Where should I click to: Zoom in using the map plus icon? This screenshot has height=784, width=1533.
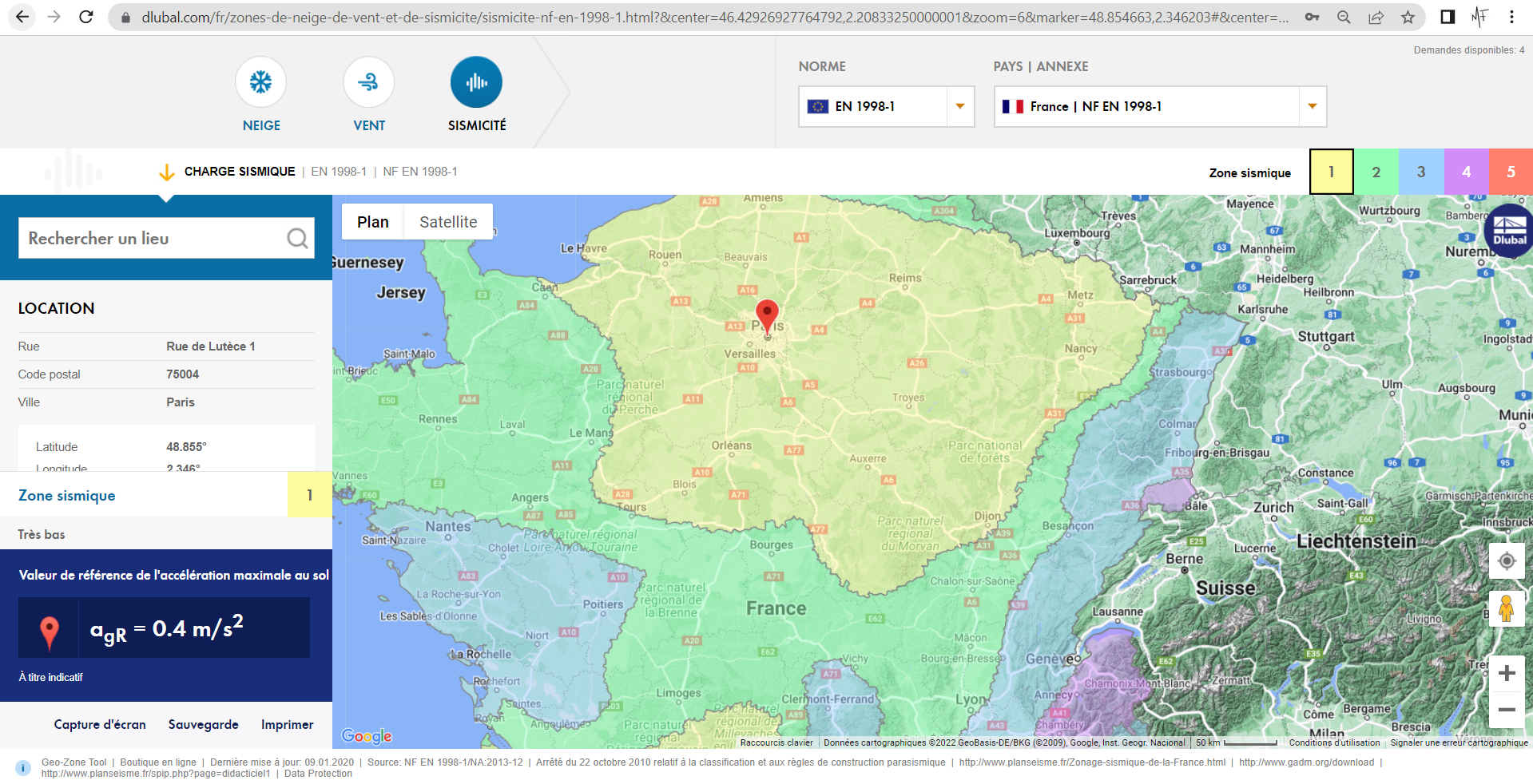click(x=1507, y=673)
